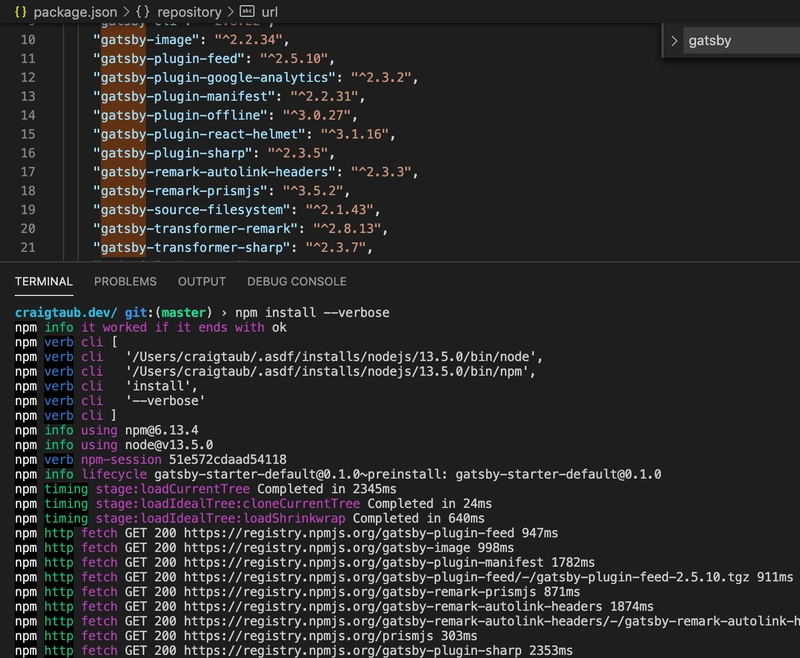Image resolution: width=800 pixels, height=658 pixels.
Task: Show the DEBUG CONSOLE tab
Action: pos(296,282)
